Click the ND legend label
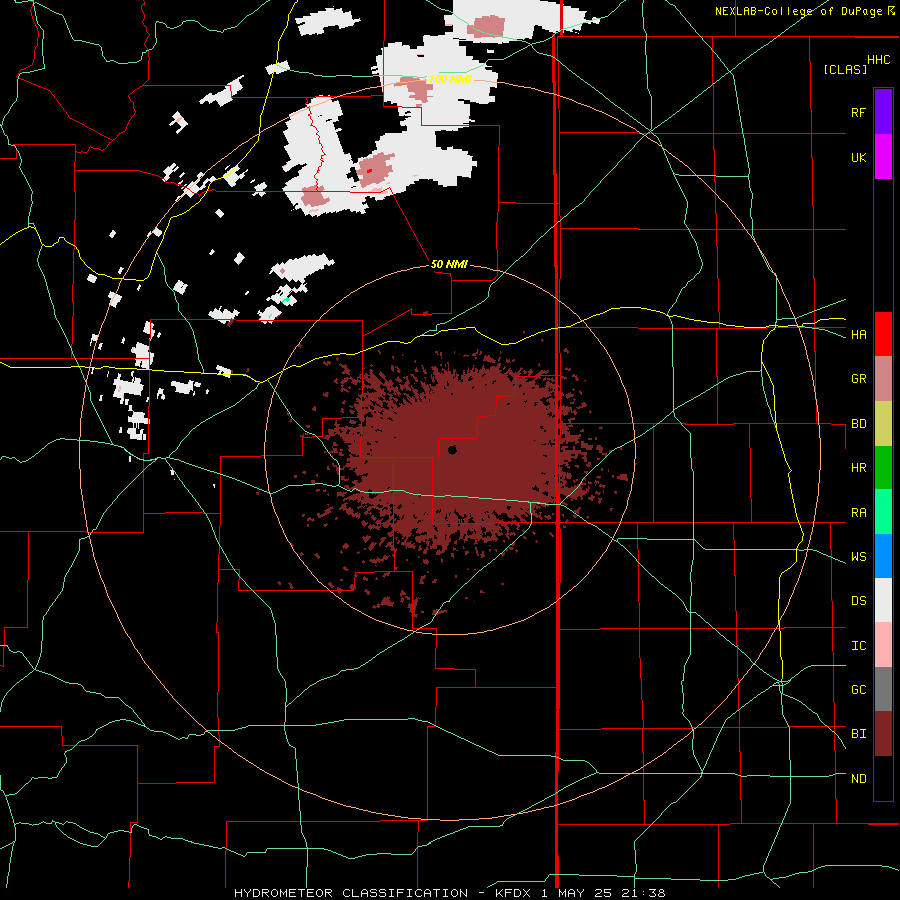 [858, 779]
